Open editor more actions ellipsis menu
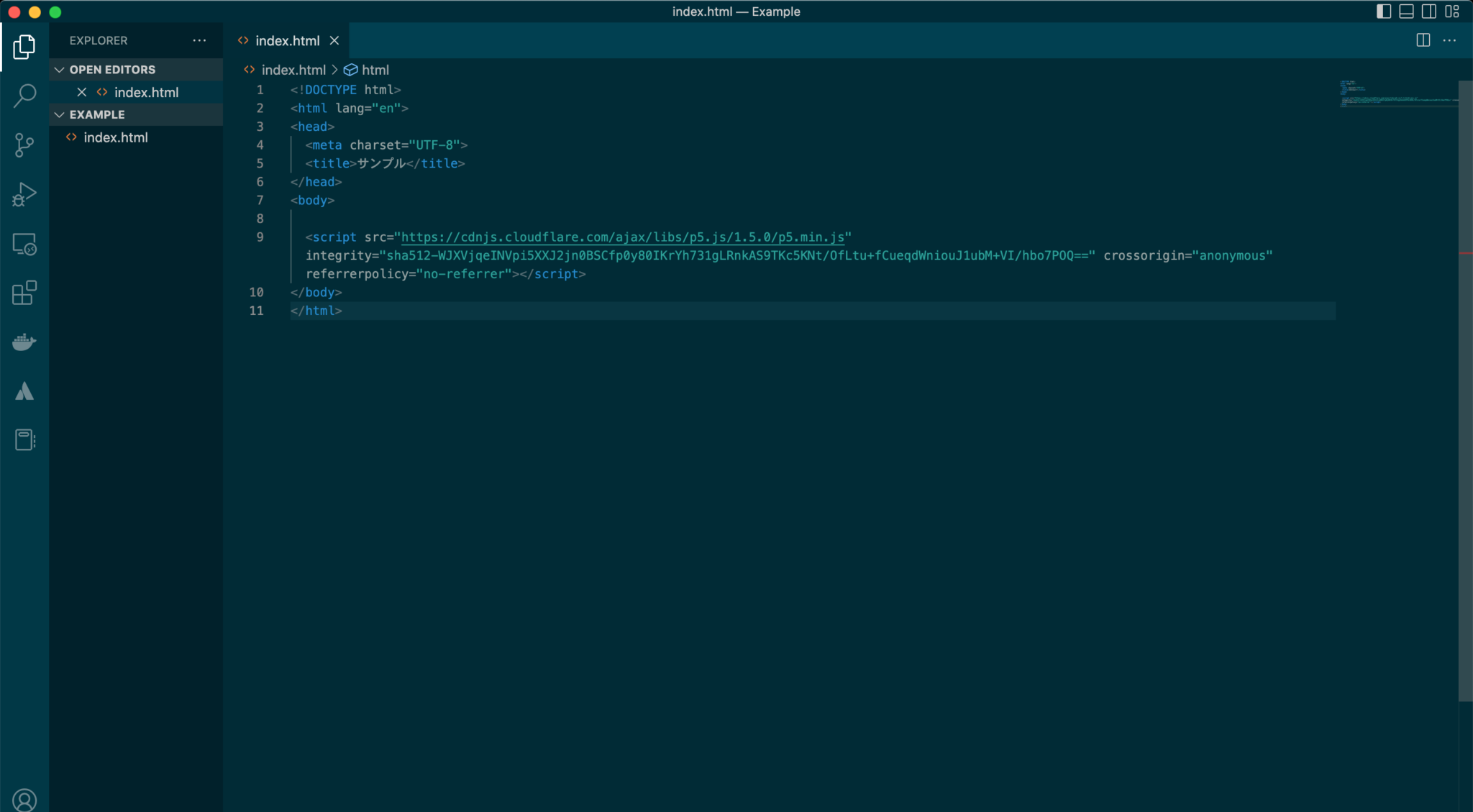Screen dimensions: 1473x812 1451,40
